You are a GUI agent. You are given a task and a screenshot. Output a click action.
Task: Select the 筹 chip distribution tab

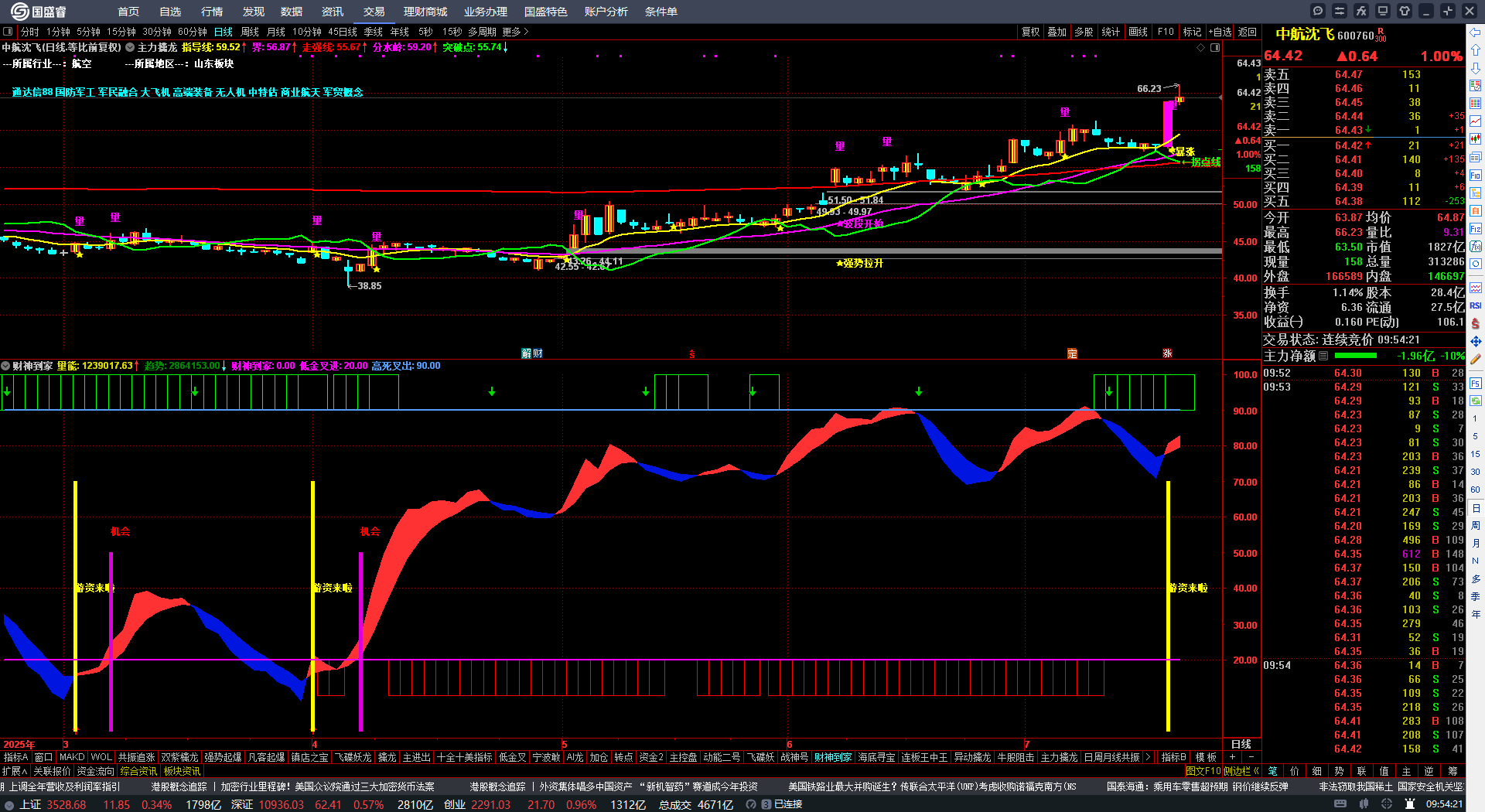(x=1453, y=771)
